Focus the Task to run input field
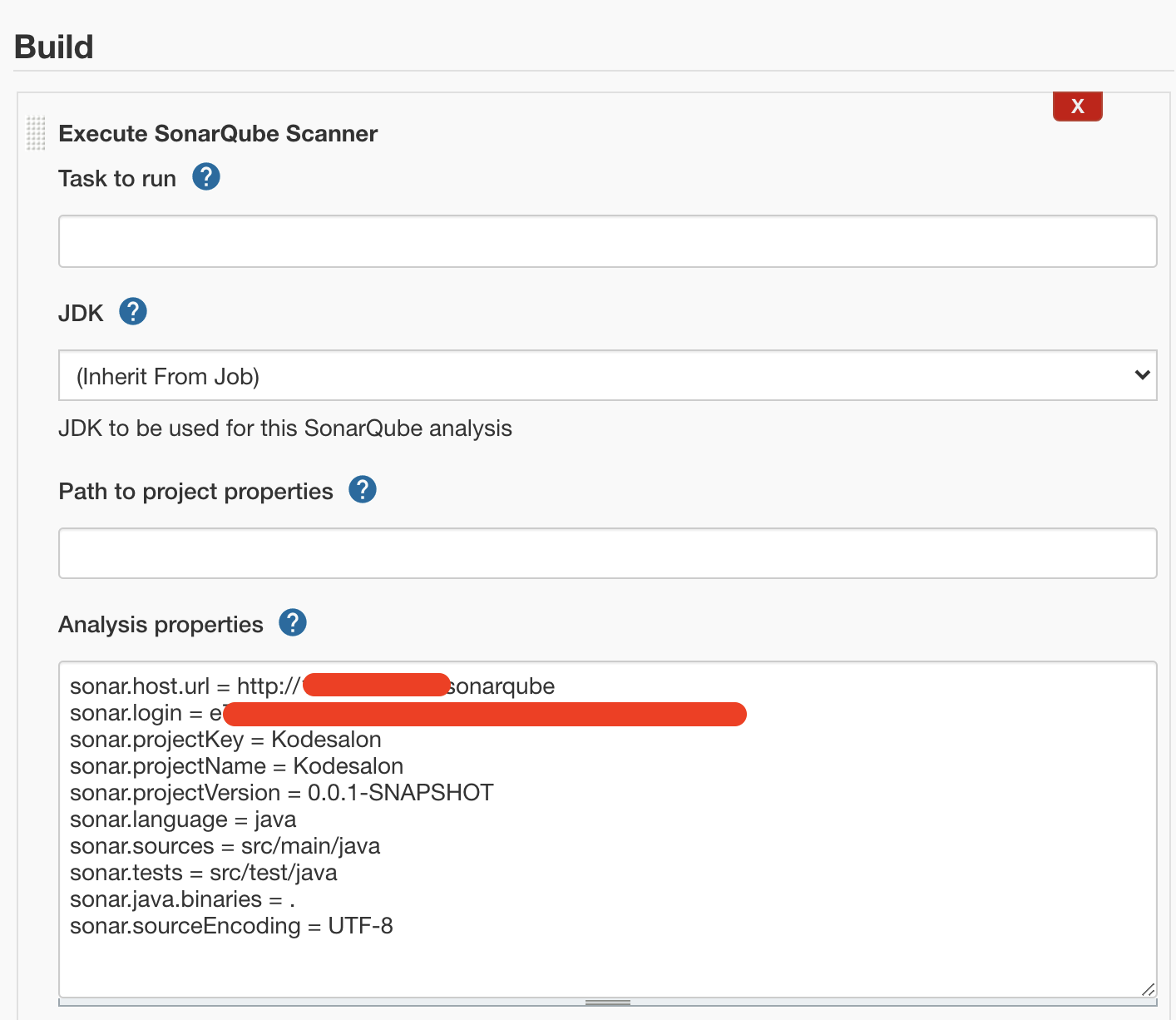Image resolution: width=1176 pixels, height=1020 pixels. point(606,240)
